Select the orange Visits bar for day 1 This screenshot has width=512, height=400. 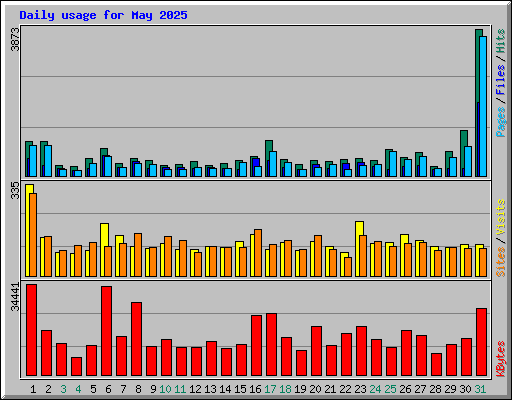tap(33, 235)
